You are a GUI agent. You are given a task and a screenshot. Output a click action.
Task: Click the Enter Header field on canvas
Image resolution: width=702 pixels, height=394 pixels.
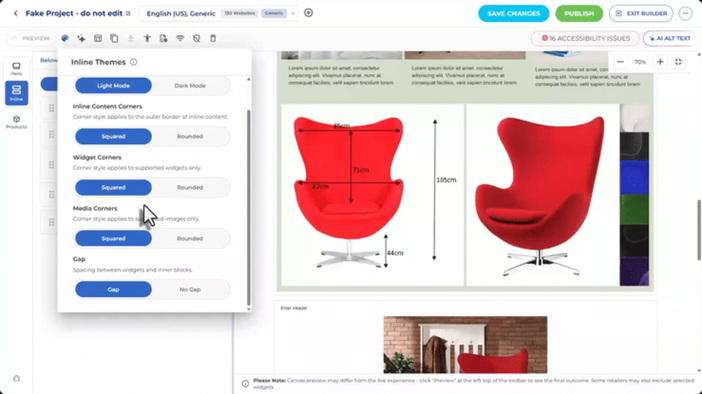click(x=294, y=308)
